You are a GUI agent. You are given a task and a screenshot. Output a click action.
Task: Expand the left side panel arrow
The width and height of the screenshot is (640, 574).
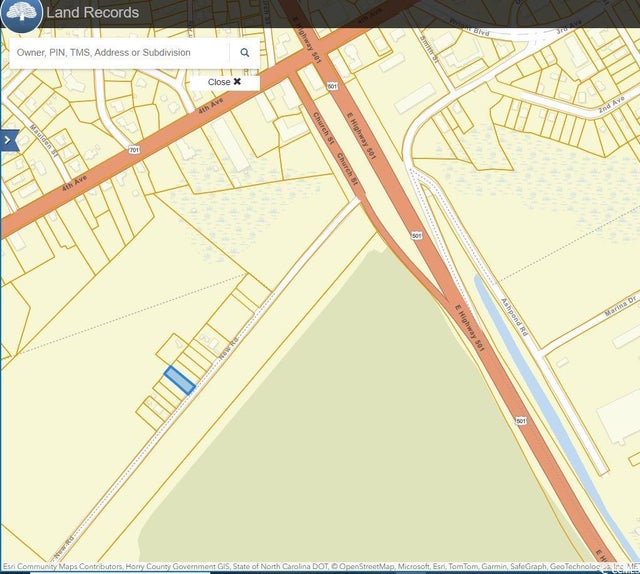pyautogui.click(x=9, y=141)
